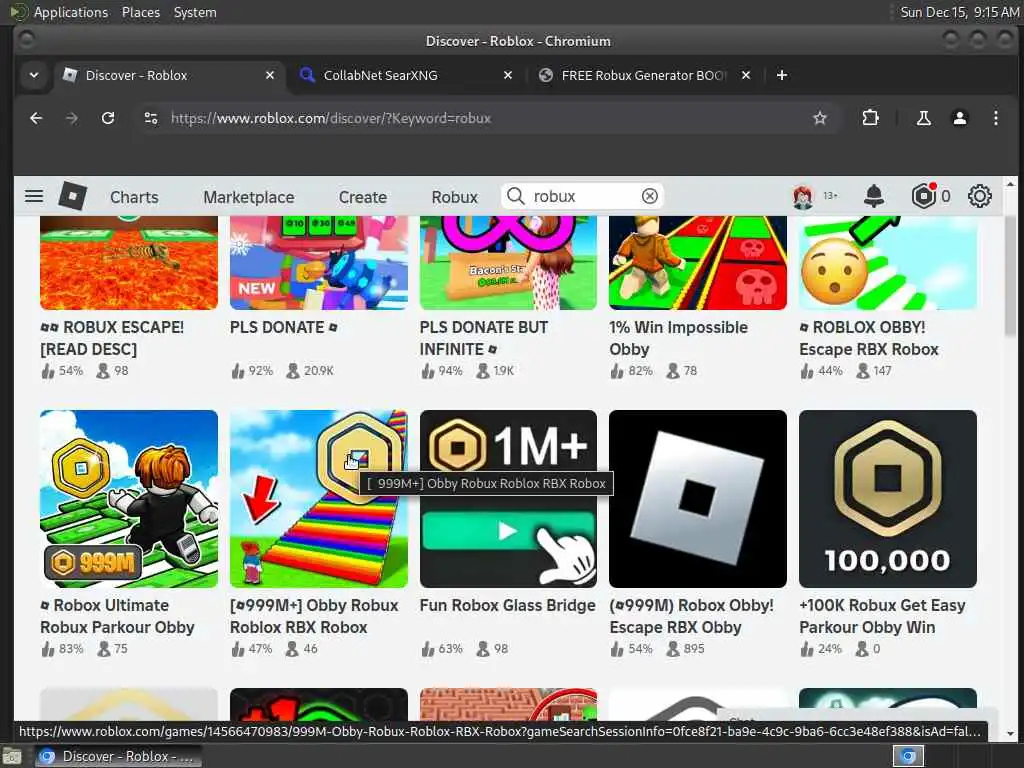Switch to the CollabNet SearXNG tab
The height and width of the screenshot is (768, 1024).
coord(405,75)
